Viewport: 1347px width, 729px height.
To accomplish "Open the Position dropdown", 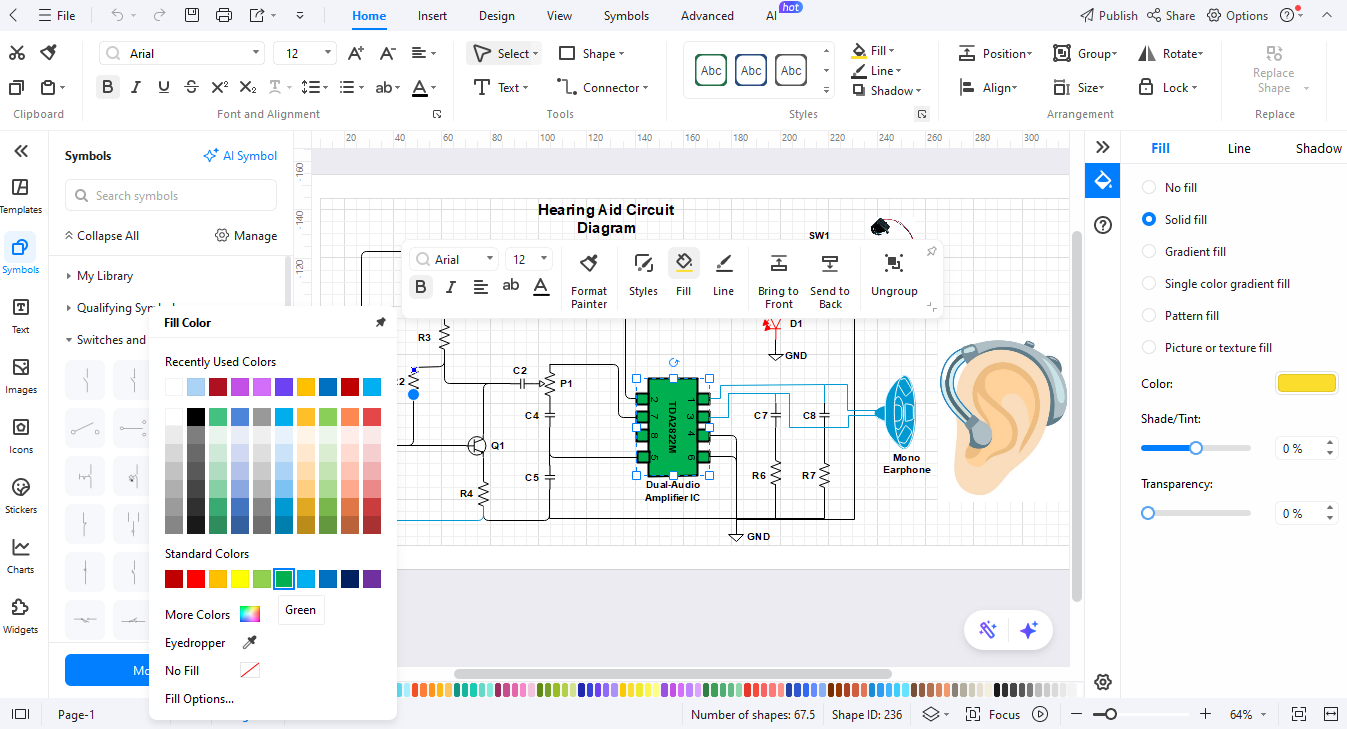I will [x=994, y=53].
